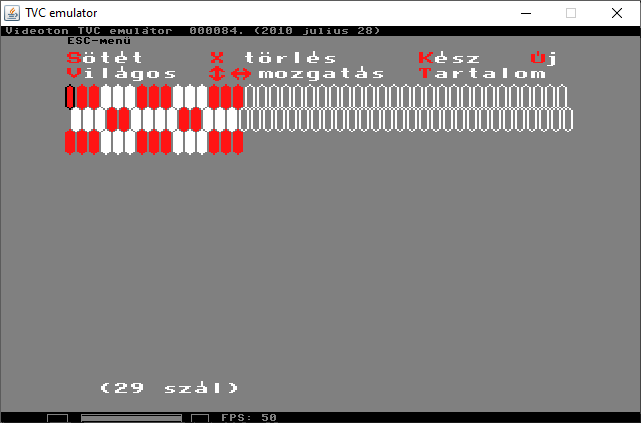Viewport: 641px width, 423px height.
Task: Toggle the last red cell in third row
Action: pyautogui.click(x=238, y=142)
